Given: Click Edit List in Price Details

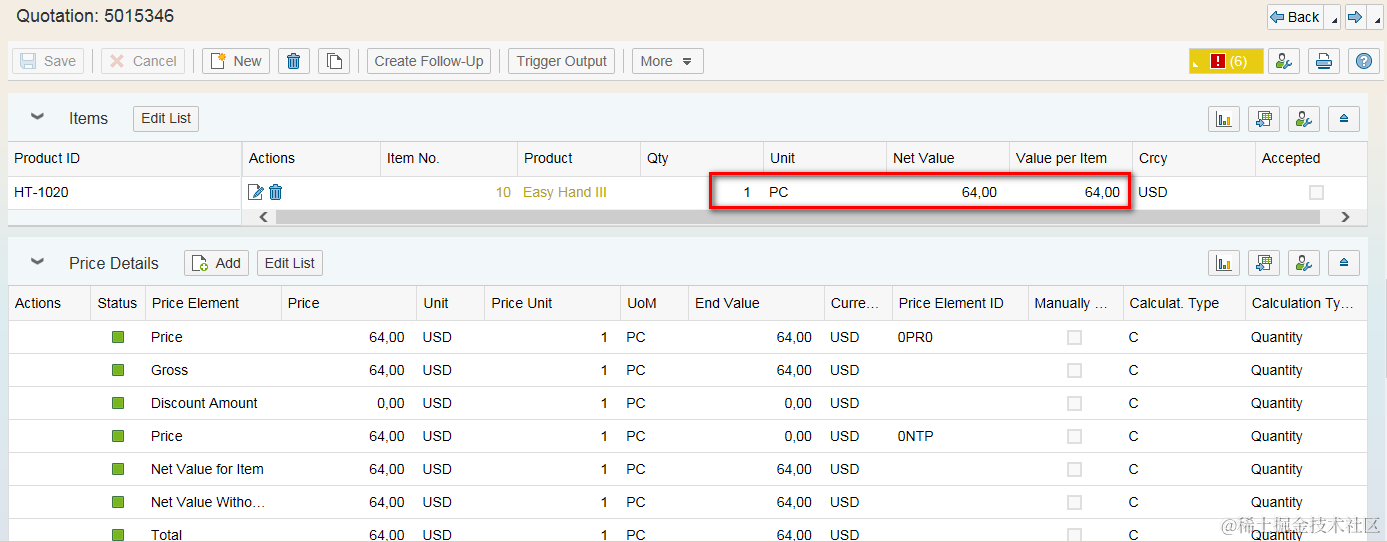Looking at the screenshot, I should pos(290,263).
